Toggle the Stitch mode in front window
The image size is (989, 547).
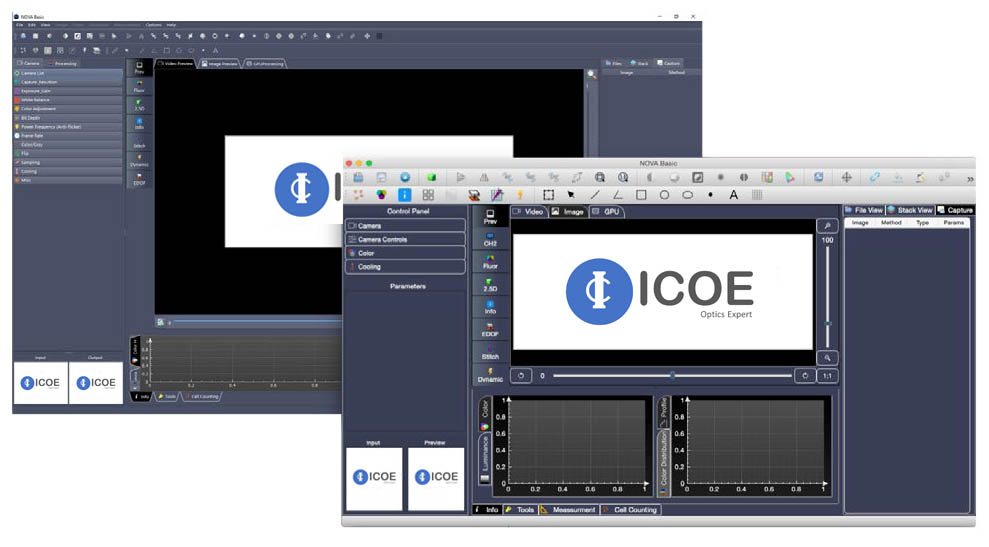(x=490, y=353)
